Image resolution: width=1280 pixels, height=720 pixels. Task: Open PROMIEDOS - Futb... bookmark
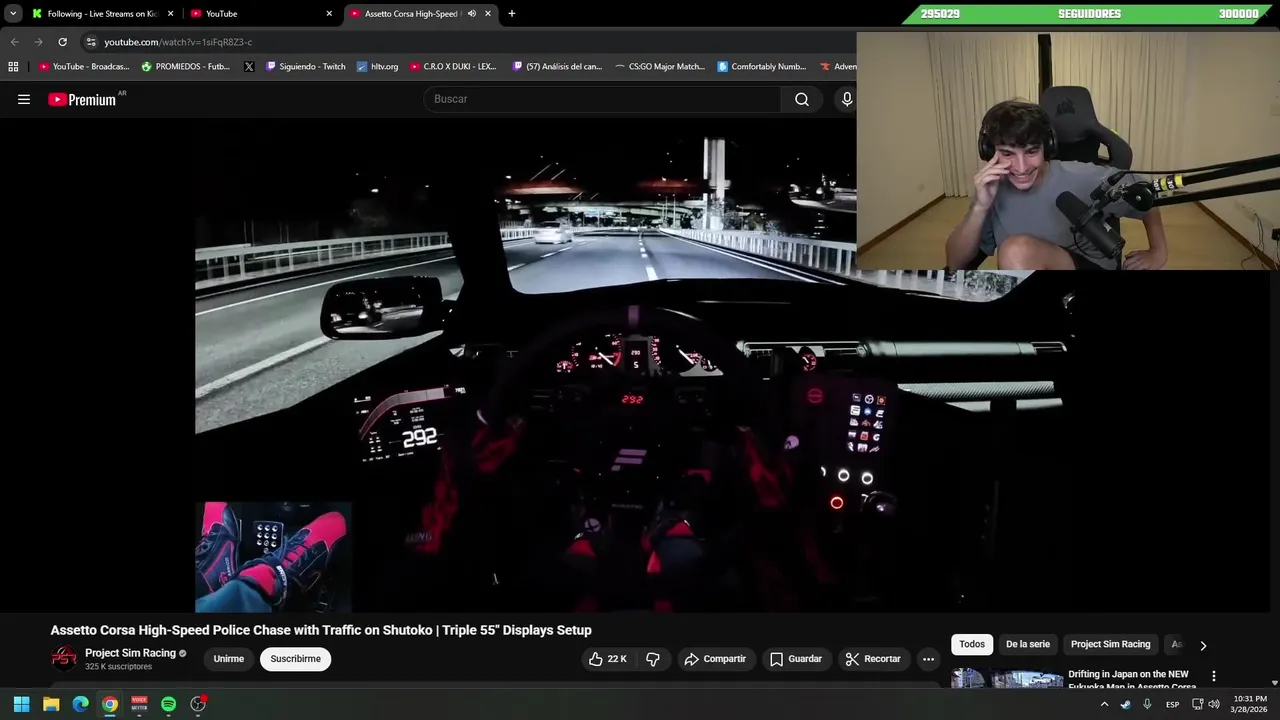pyautogui.click(x=186, y=67)
